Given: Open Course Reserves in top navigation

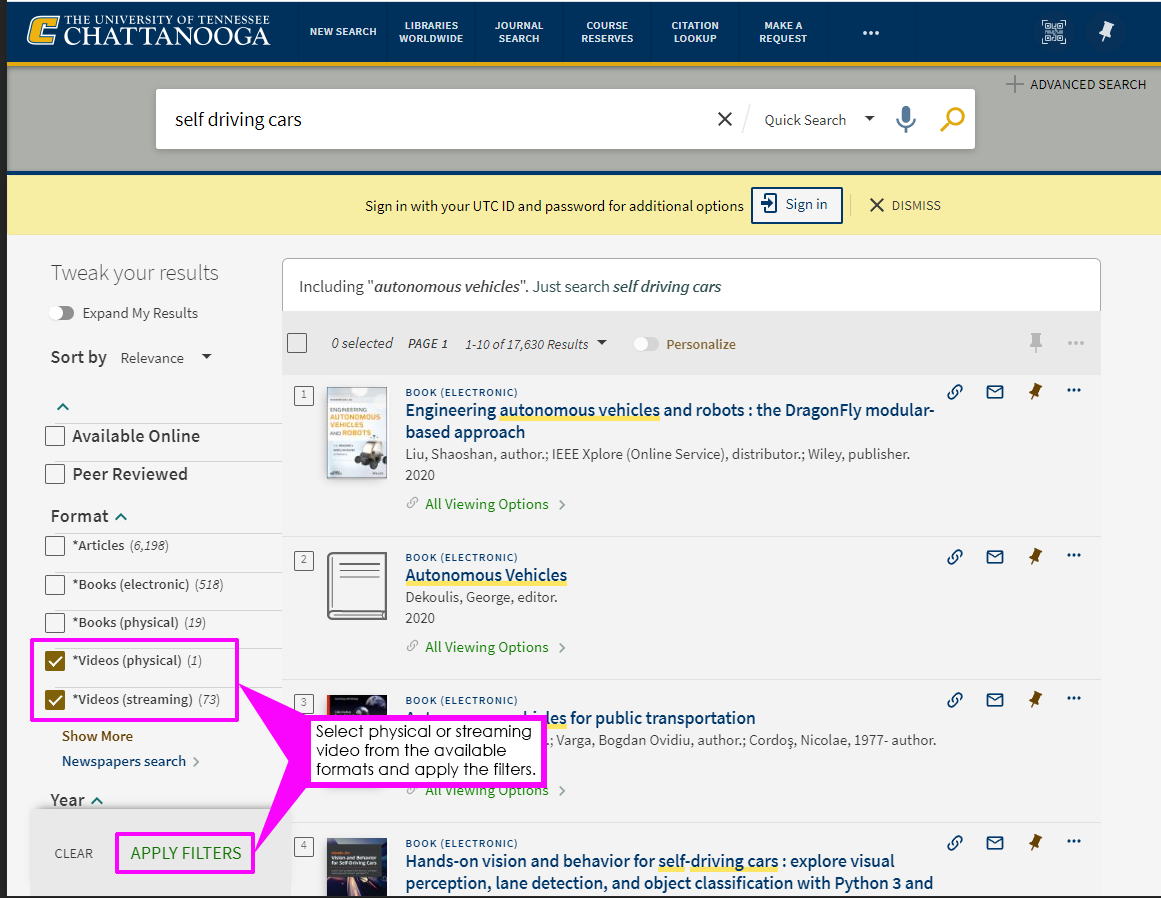Looking at the screenshot, I should (607, 32).
